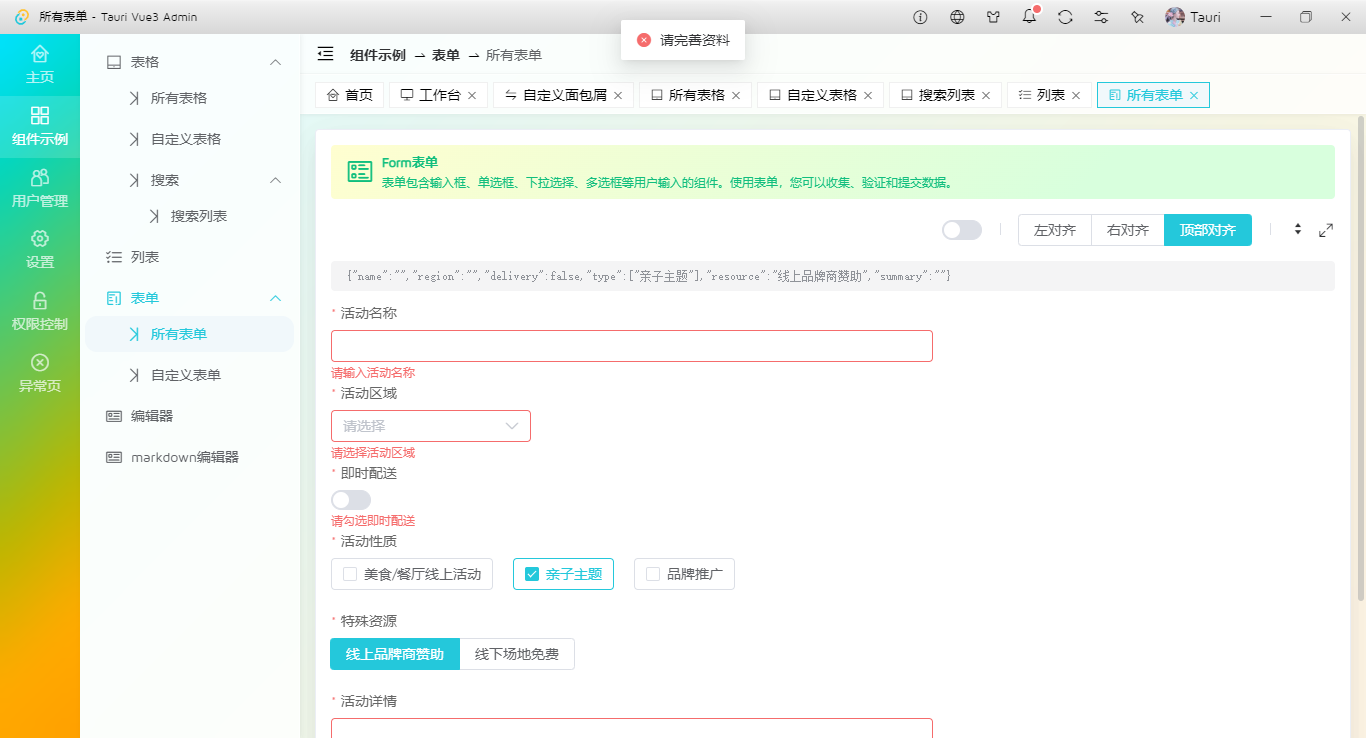Open the theme shirt icon

pyautogui.click(x=993, y=17)
